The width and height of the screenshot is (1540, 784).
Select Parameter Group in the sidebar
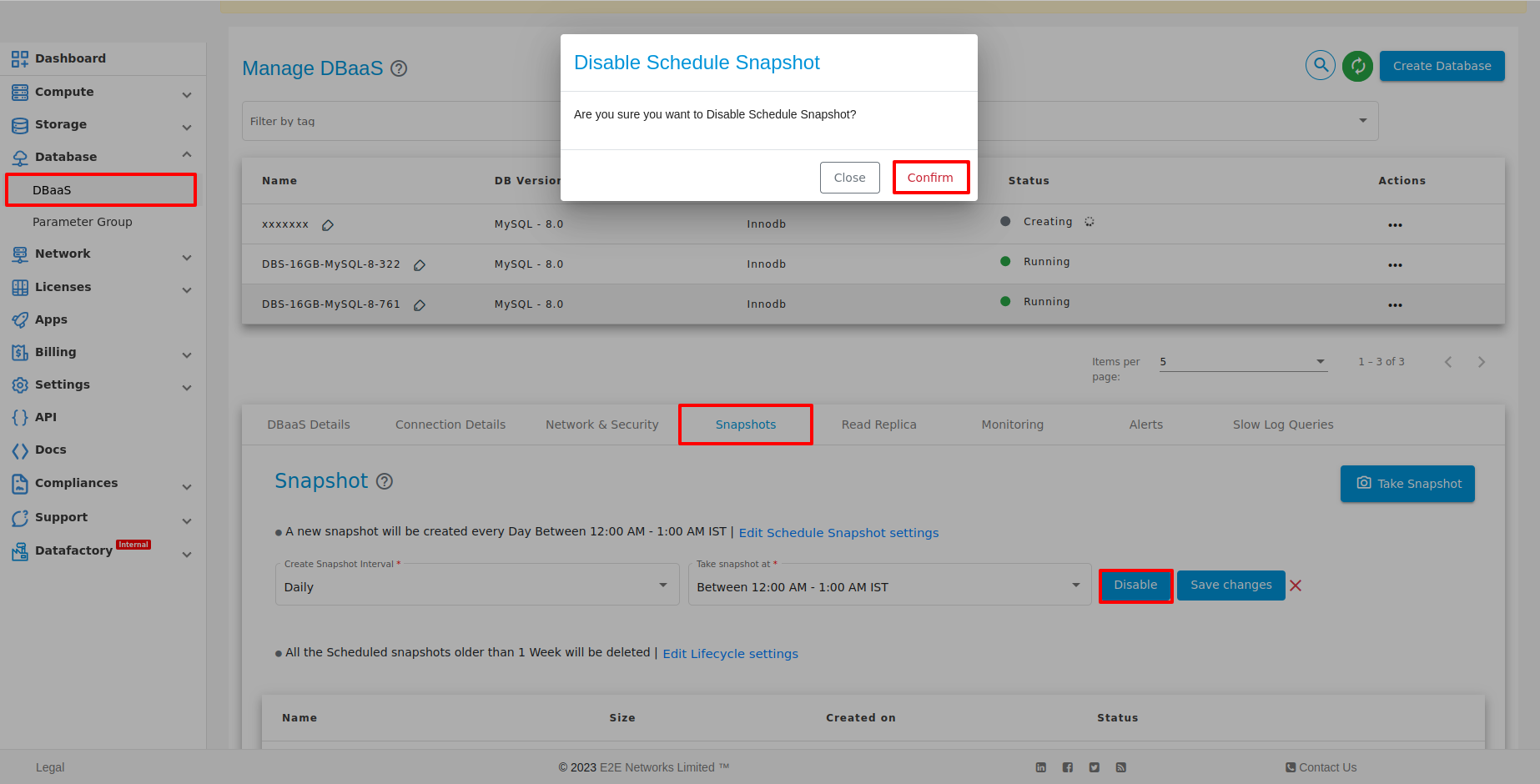(x=83, y=222)
